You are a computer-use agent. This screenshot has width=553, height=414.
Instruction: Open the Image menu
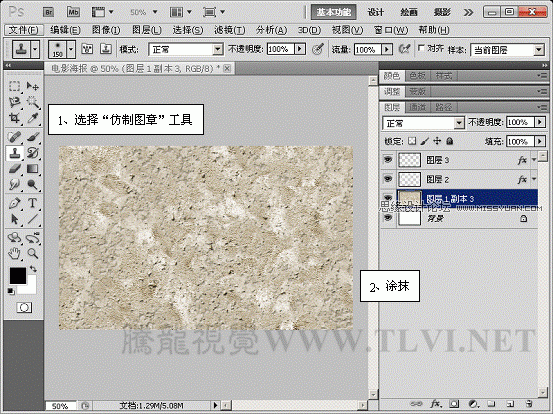pyautogui.click(x=106, y=30)
